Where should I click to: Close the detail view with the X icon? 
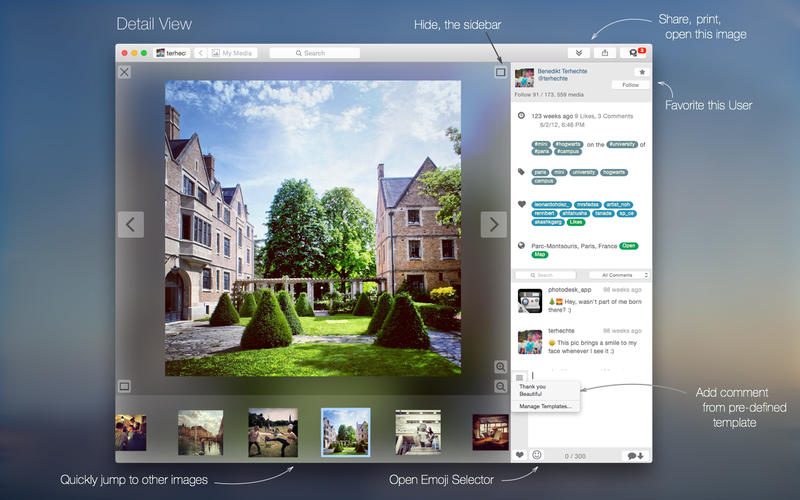[x=124, y=72]
